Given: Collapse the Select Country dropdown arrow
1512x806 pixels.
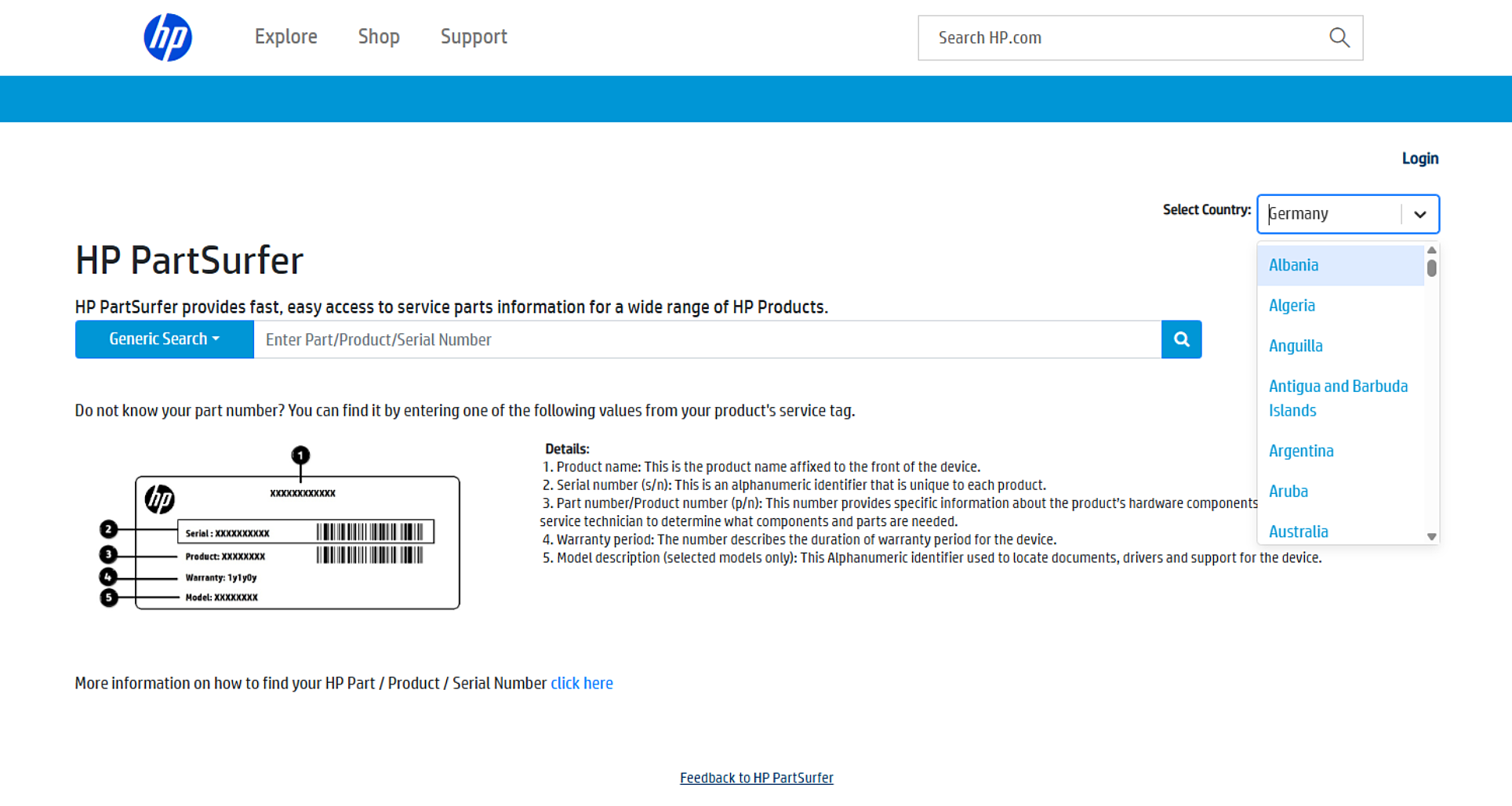Looking at the screenshot, I should pos(1420,214).
